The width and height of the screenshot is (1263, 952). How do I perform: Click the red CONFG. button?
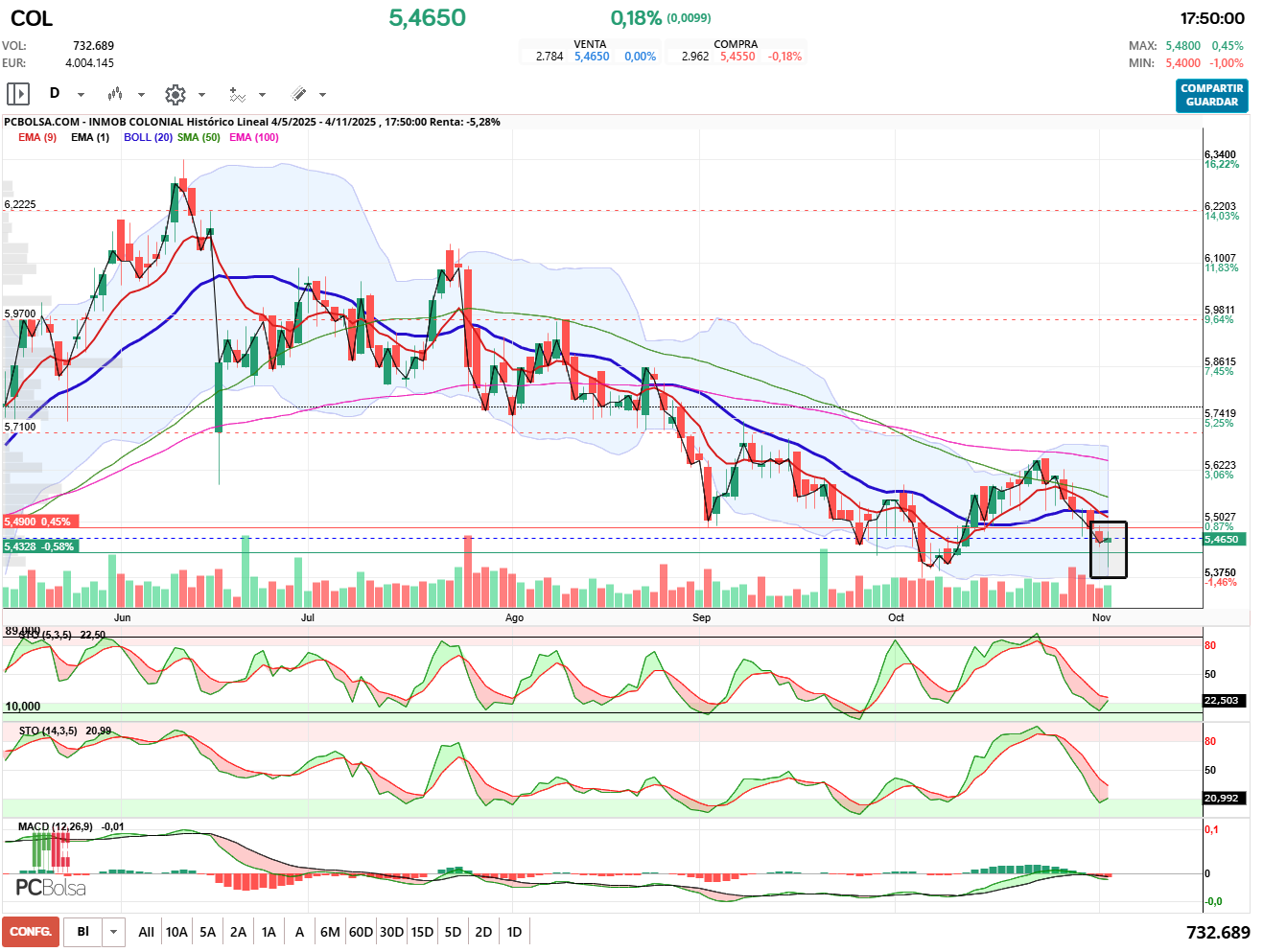click(31, 932)
